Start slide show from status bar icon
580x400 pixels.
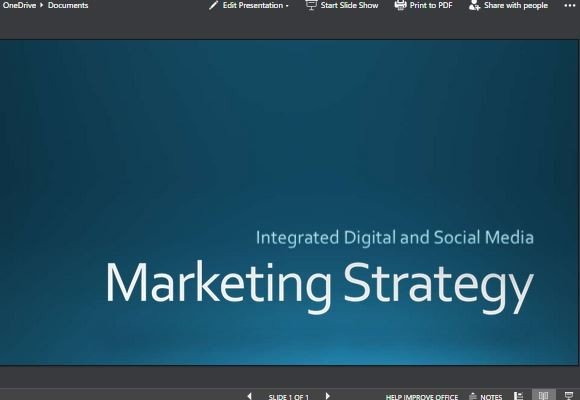click(x=569, y=396)
